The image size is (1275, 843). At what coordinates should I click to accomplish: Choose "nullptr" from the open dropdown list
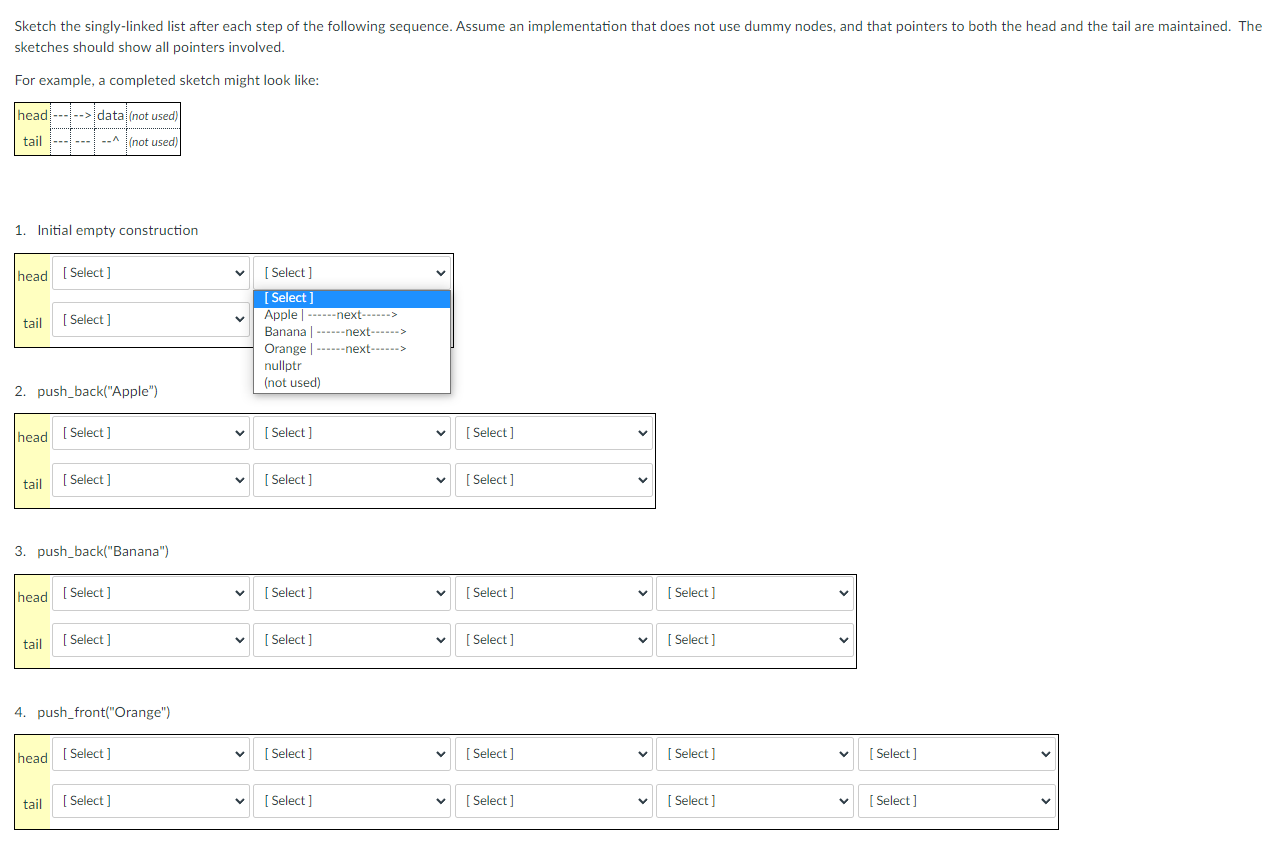click(x=283, y=365)
